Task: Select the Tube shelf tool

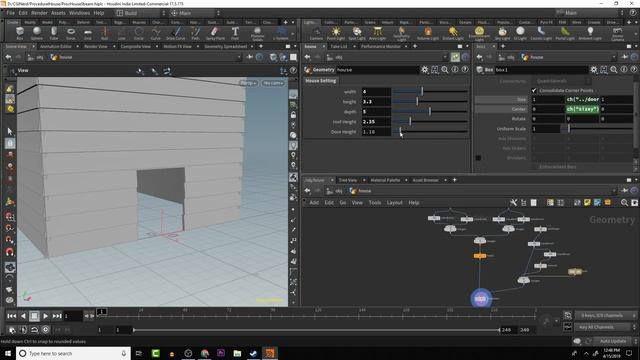Action: (x=54, y=33)
